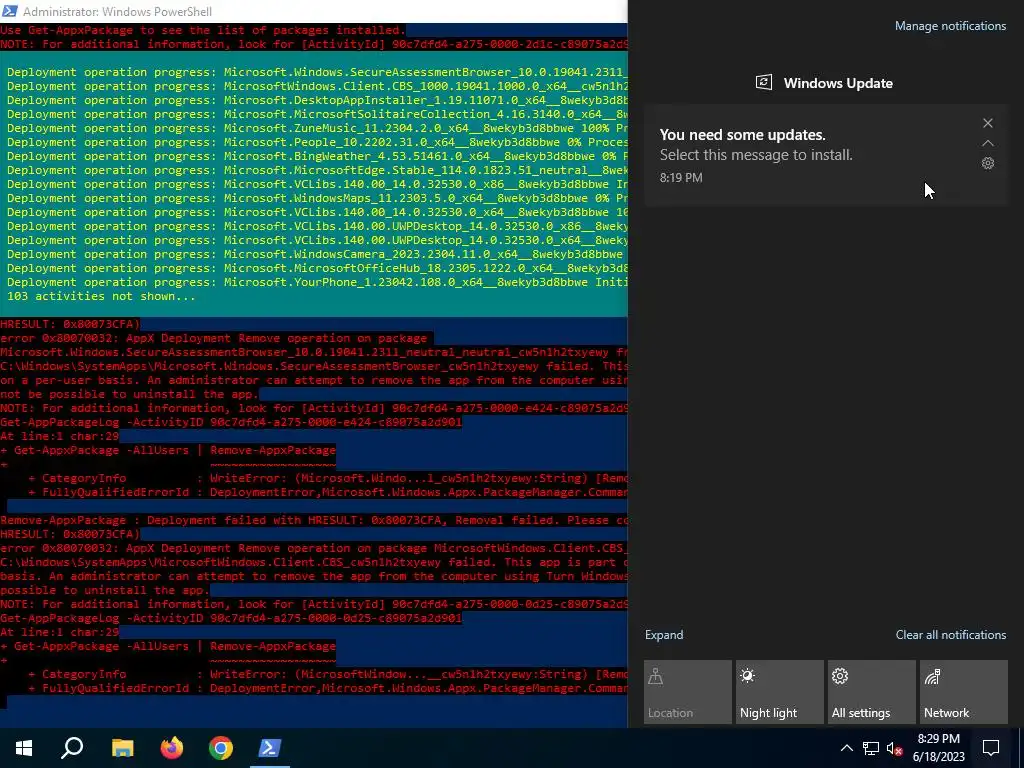The width and height of the screenshot is (1024, 768).
Task: Open notification settings gear for Windows Update
Action: point(987,163)
